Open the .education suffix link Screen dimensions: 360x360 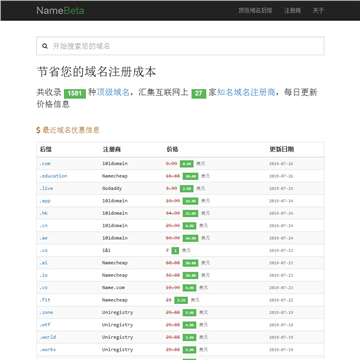coord(53,176)
